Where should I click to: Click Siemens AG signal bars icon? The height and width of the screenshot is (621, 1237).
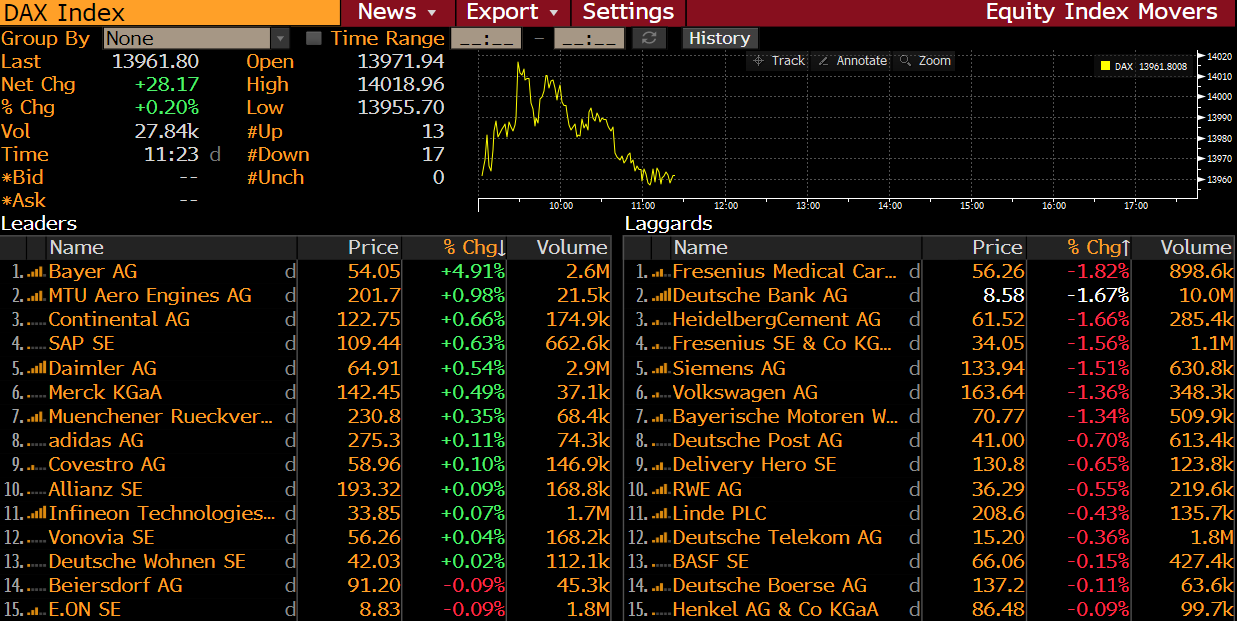[x=661, y=369]
